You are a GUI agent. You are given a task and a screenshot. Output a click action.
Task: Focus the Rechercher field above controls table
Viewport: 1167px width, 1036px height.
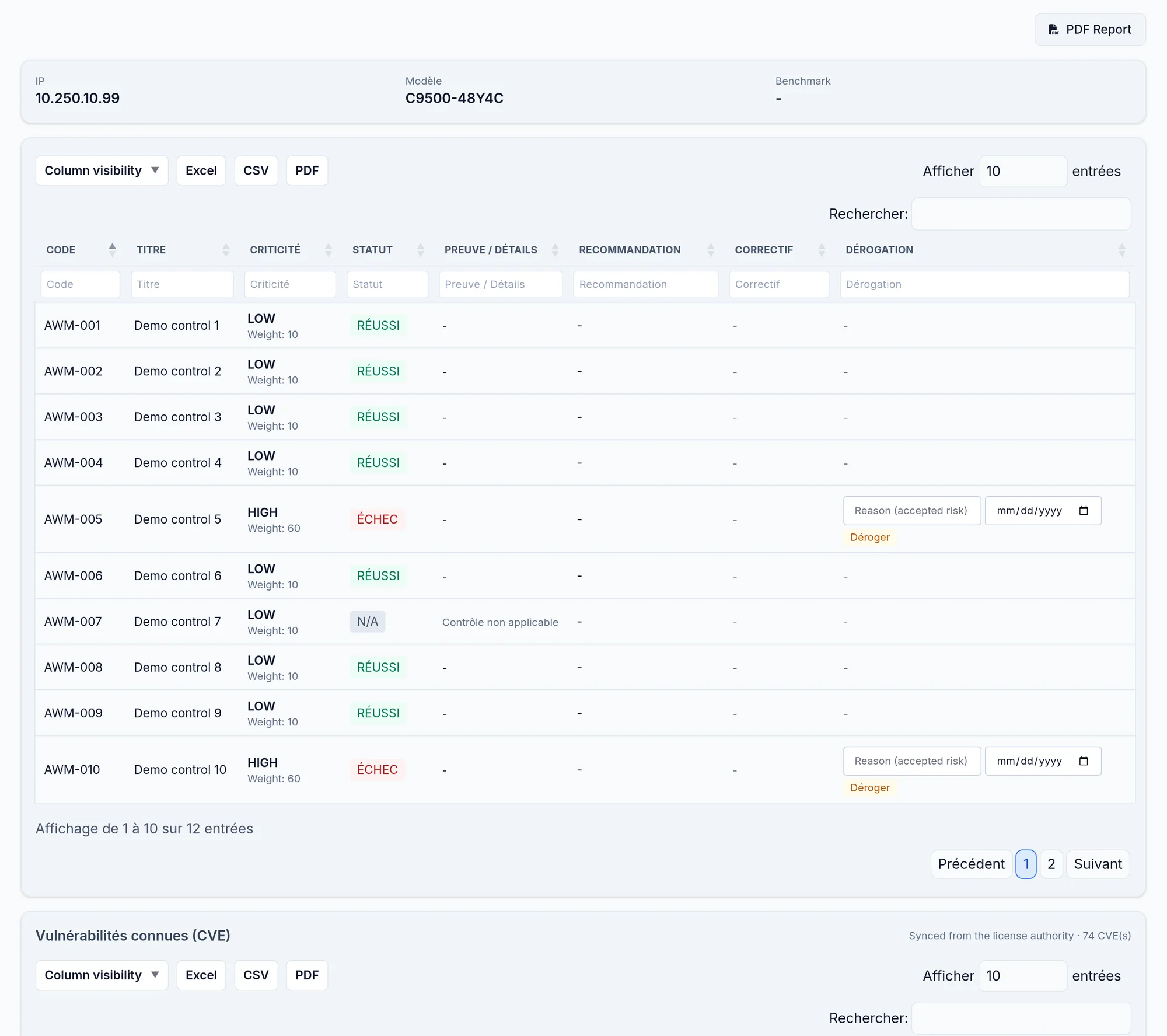click(1021, 214)
